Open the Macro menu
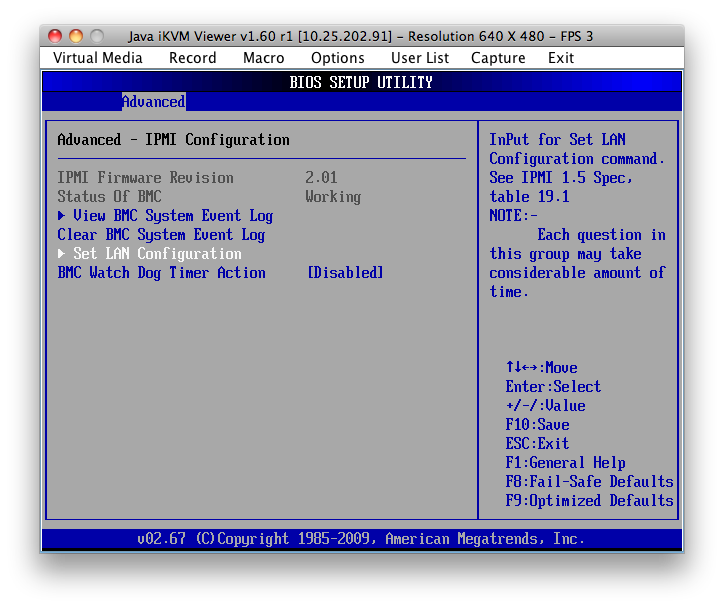The width and height of the screenshot is (724, 608). [x=263, y=58]
